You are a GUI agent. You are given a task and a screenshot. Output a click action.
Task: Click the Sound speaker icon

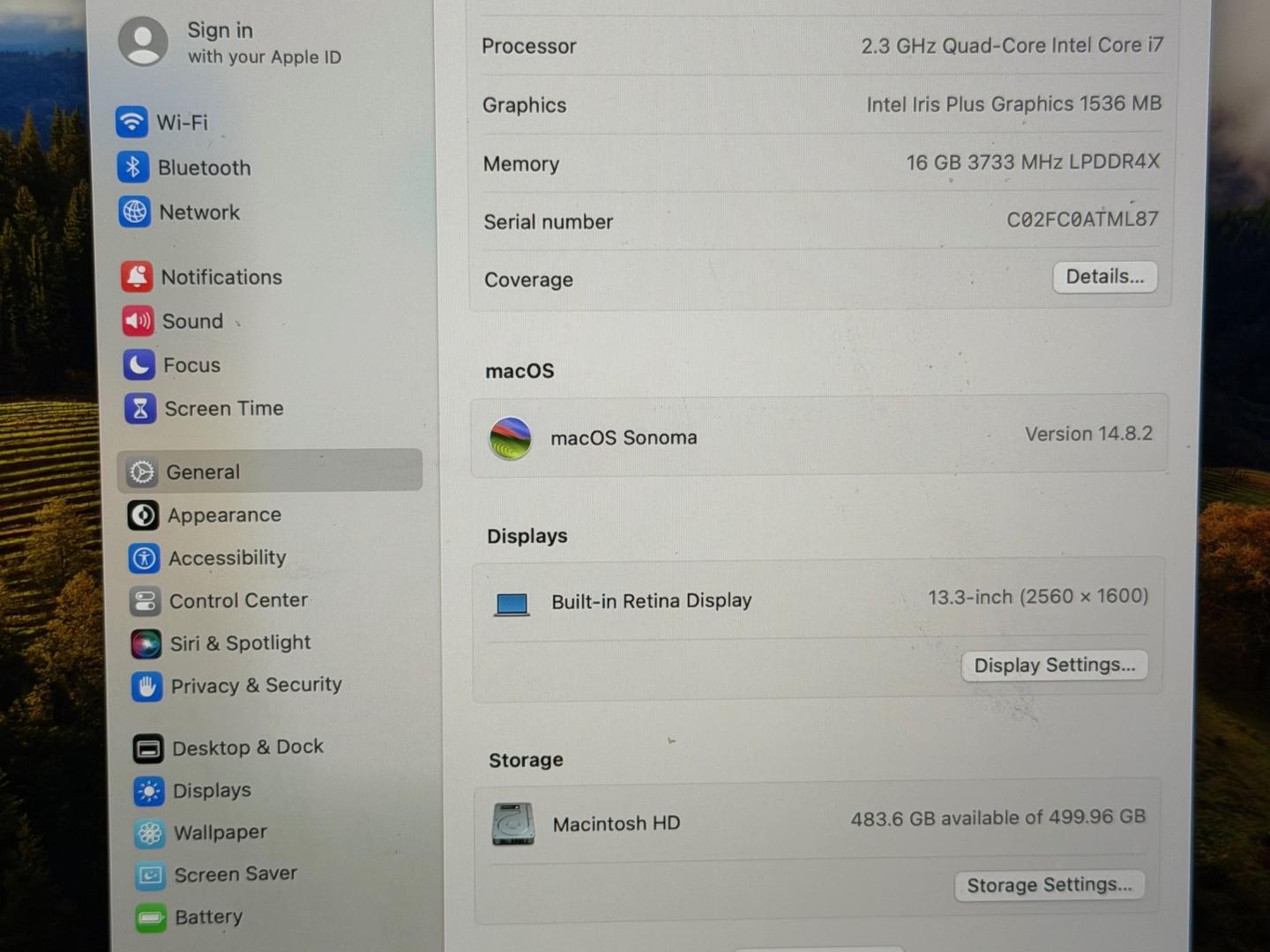pyautogui.click(x=138, y=321)
